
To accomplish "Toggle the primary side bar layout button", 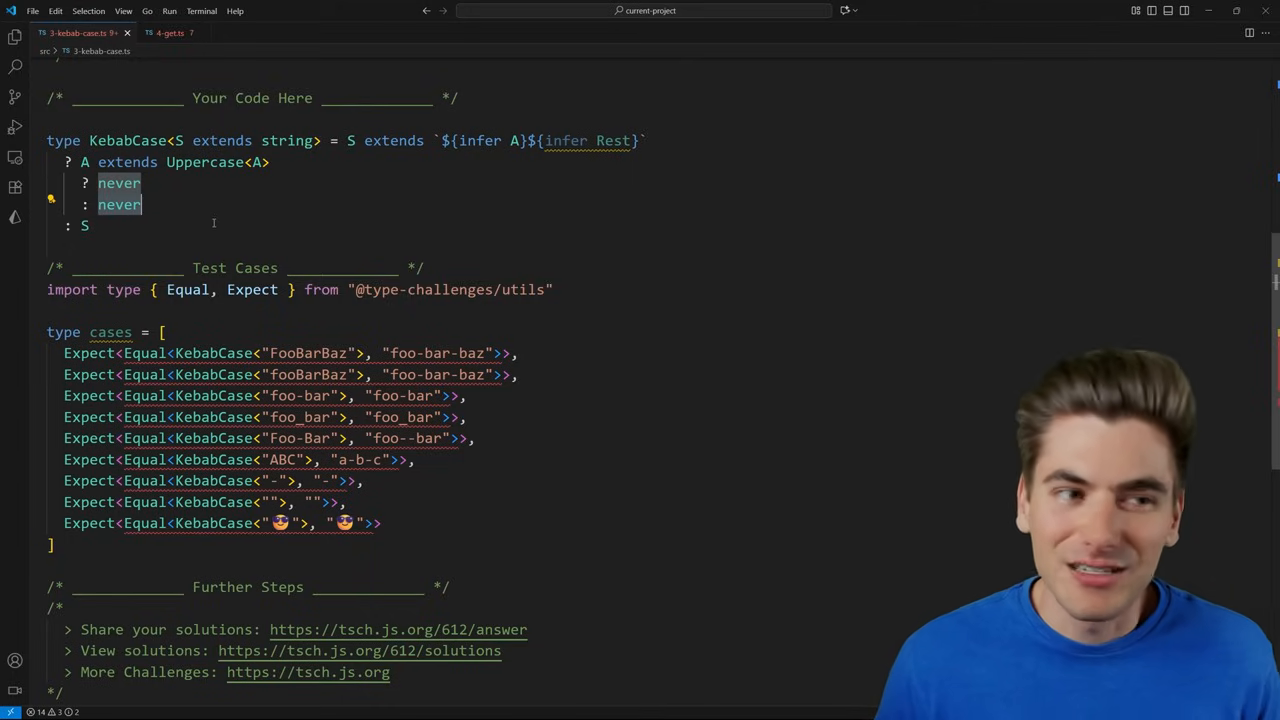I will [x=1152, y=11].
